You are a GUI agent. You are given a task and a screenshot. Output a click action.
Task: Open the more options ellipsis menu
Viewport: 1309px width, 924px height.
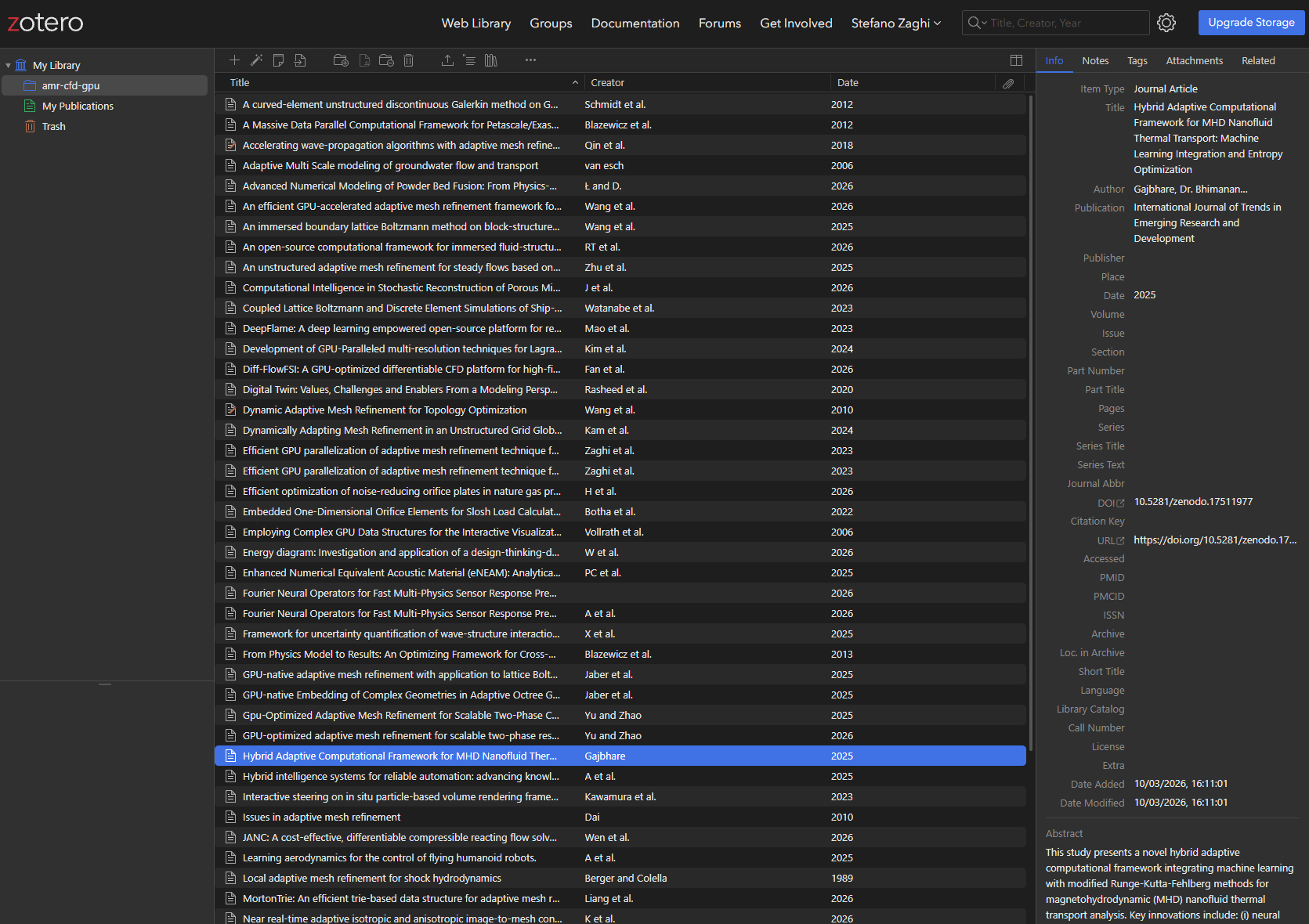[x=531, y=60]
